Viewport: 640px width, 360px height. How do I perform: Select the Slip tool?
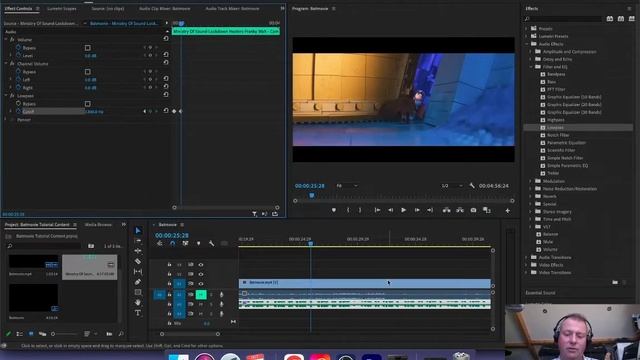(x=138, y=271)
